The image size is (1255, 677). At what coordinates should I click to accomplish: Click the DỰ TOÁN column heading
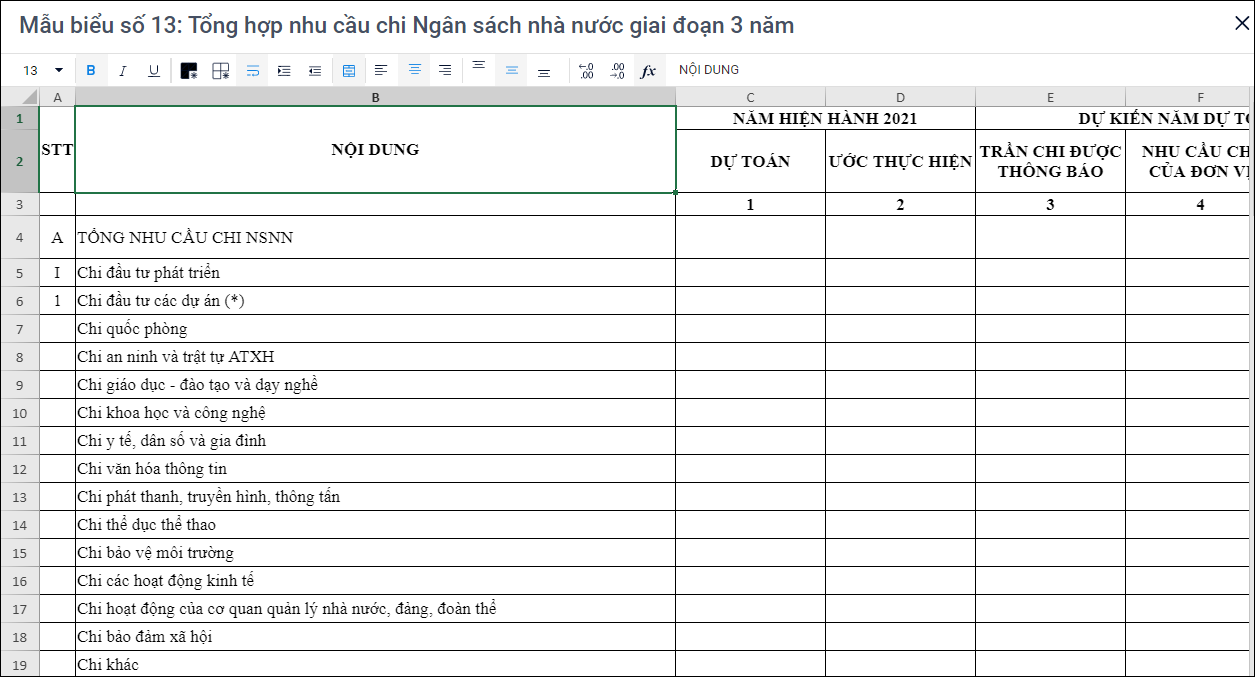point(751,161)
